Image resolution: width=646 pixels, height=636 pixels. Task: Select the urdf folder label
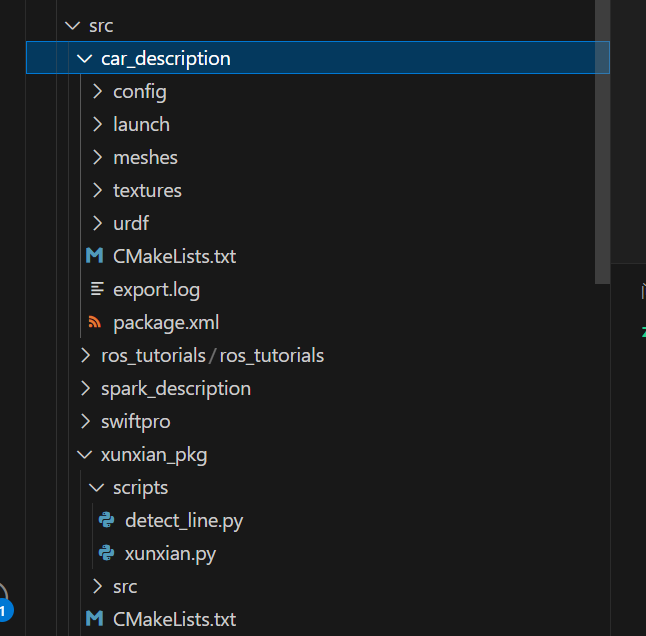pyautogui.click(x=131, y=223)
